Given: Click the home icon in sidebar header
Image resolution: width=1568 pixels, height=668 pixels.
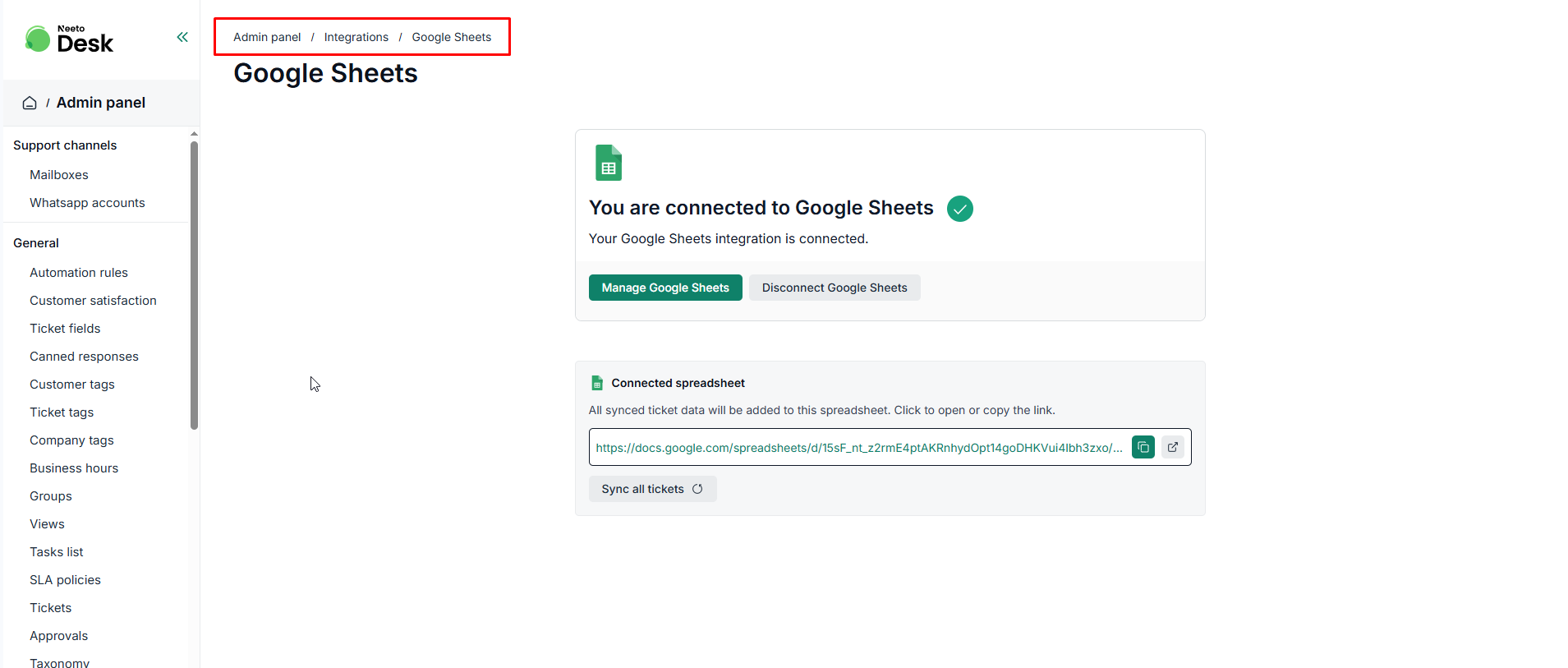Looking at the screenshot, I should click(x=30, y=103).
